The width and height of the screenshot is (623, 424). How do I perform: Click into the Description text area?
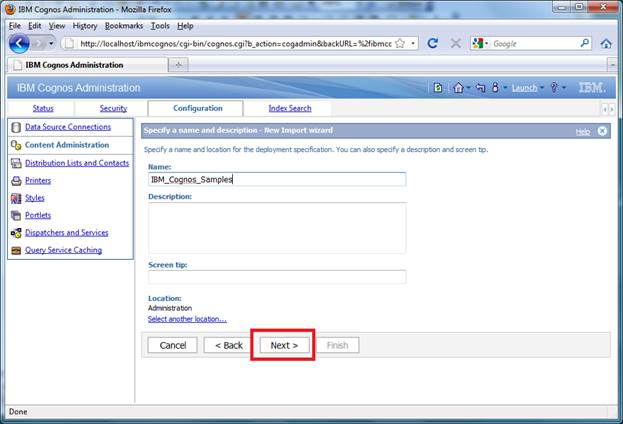277,228
